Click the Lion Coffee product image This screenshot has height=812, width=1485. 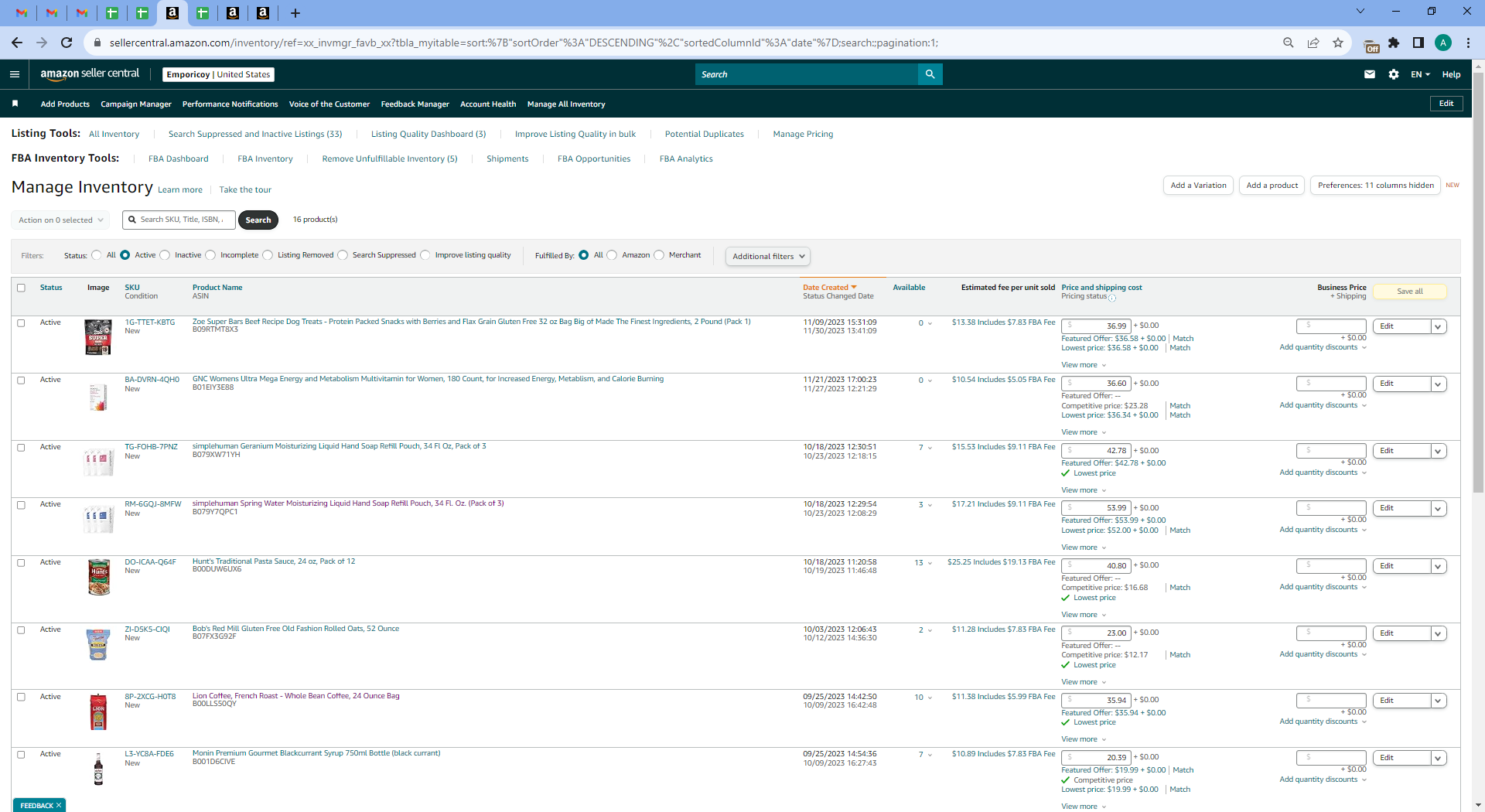pos(98,711)
